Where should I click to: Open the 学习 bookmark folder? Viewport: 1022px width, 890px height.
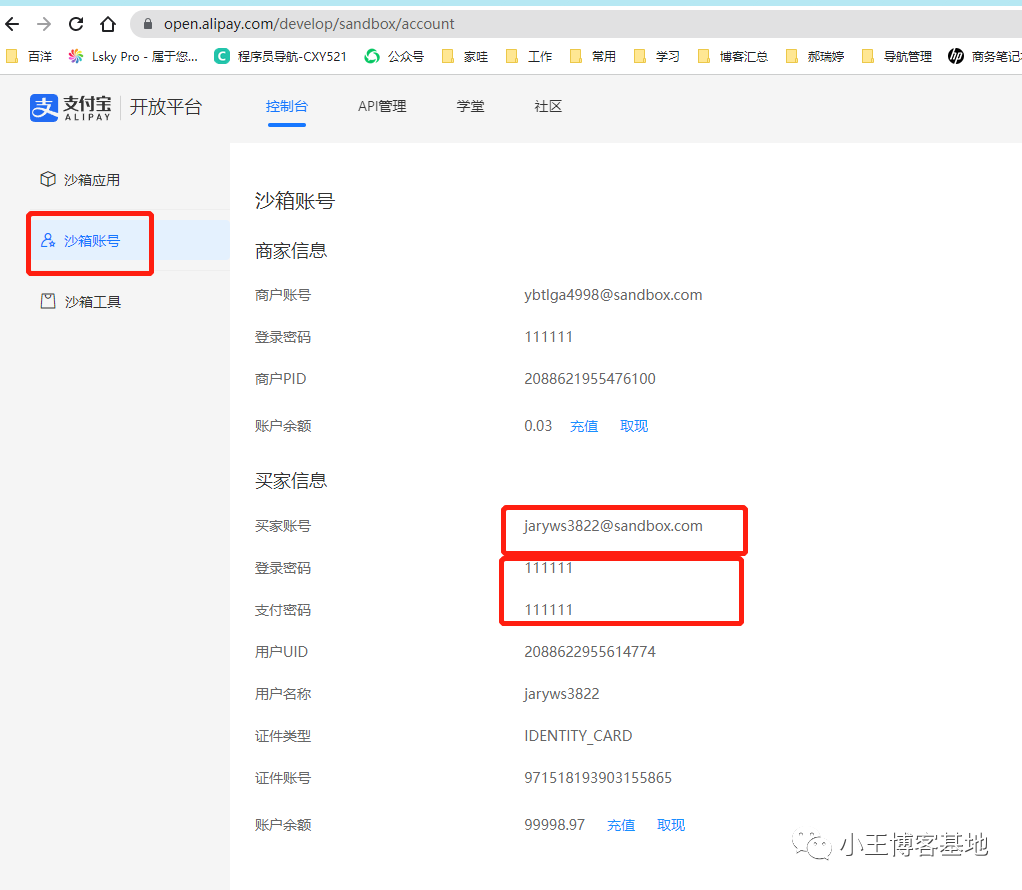[x=656, y=57]
